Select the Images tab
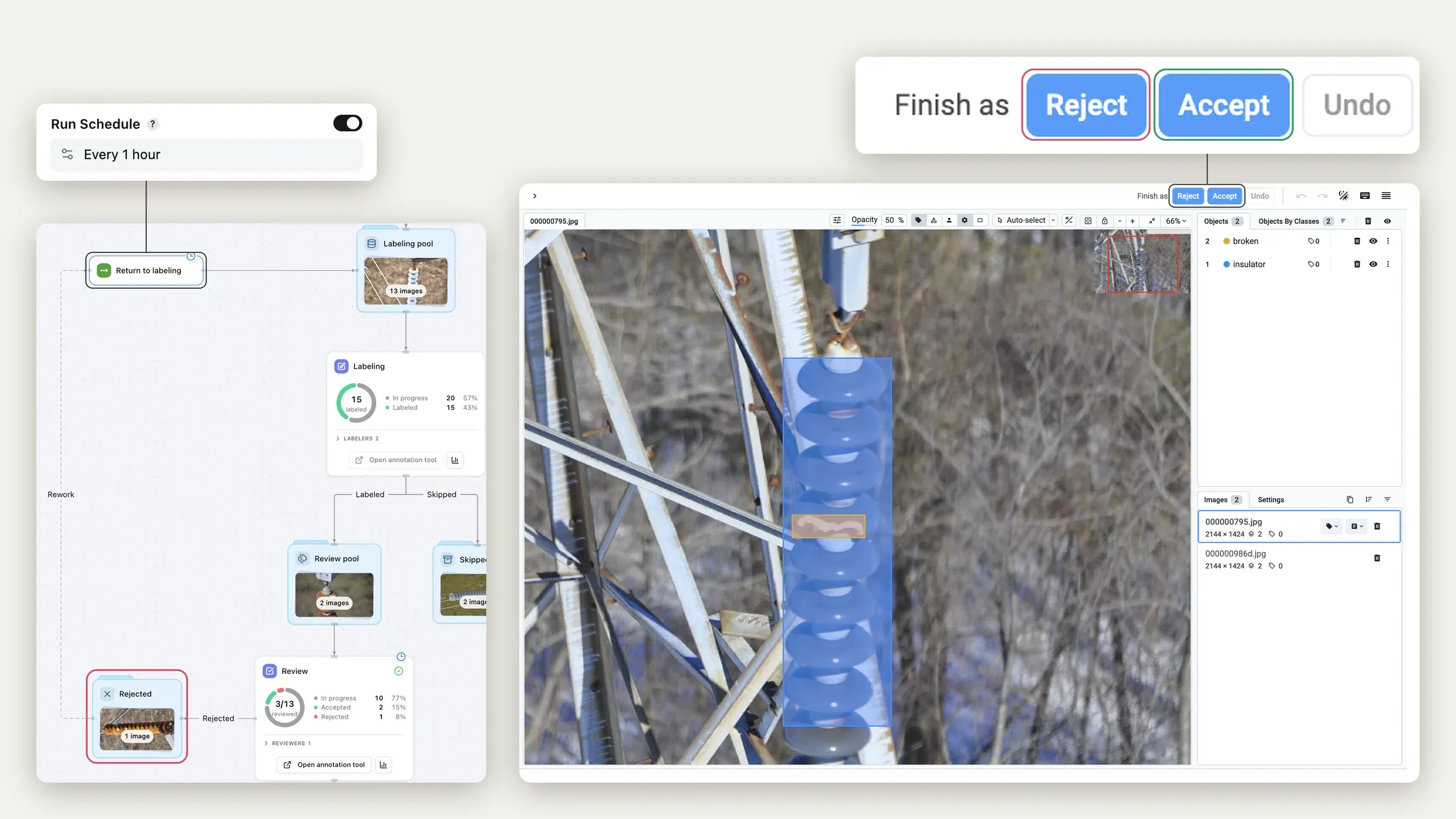This screenshot has width=1456, height=819. click(x=1222, y=499)
